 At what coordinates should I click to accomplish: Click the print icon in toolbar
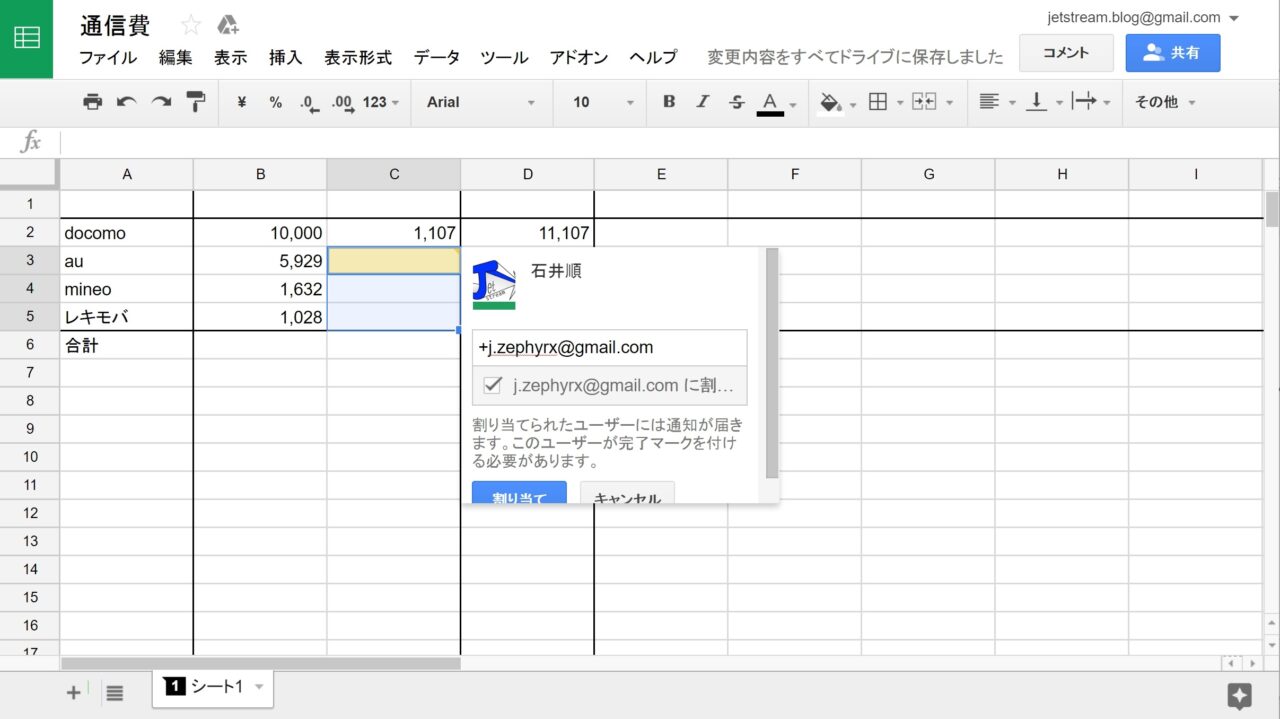tap(93, 102)
